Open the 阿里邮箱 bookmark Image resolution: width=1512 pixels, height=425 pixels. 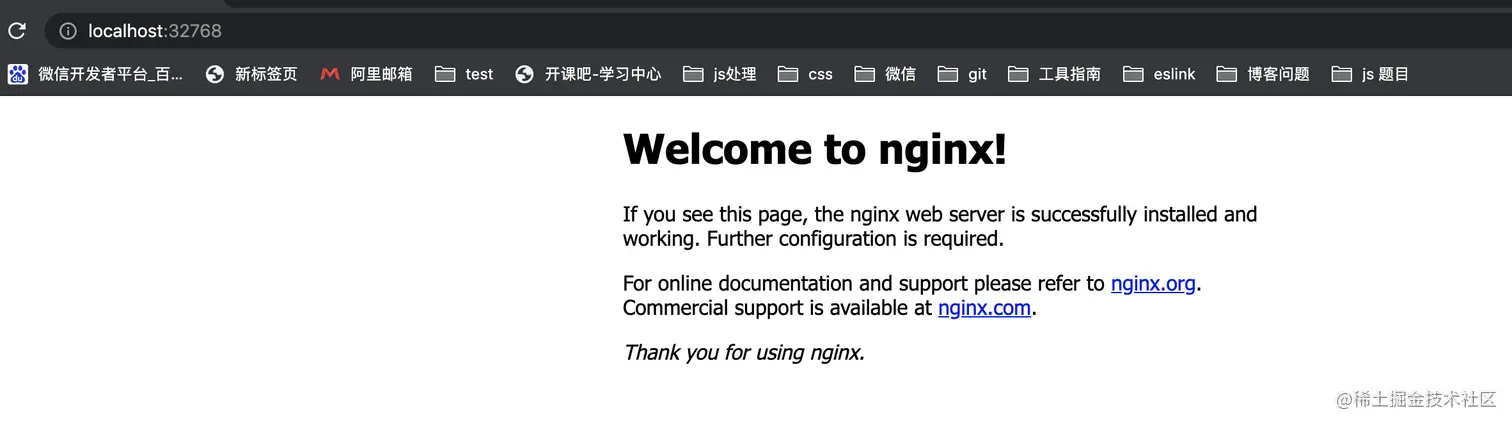pos(366,74)
